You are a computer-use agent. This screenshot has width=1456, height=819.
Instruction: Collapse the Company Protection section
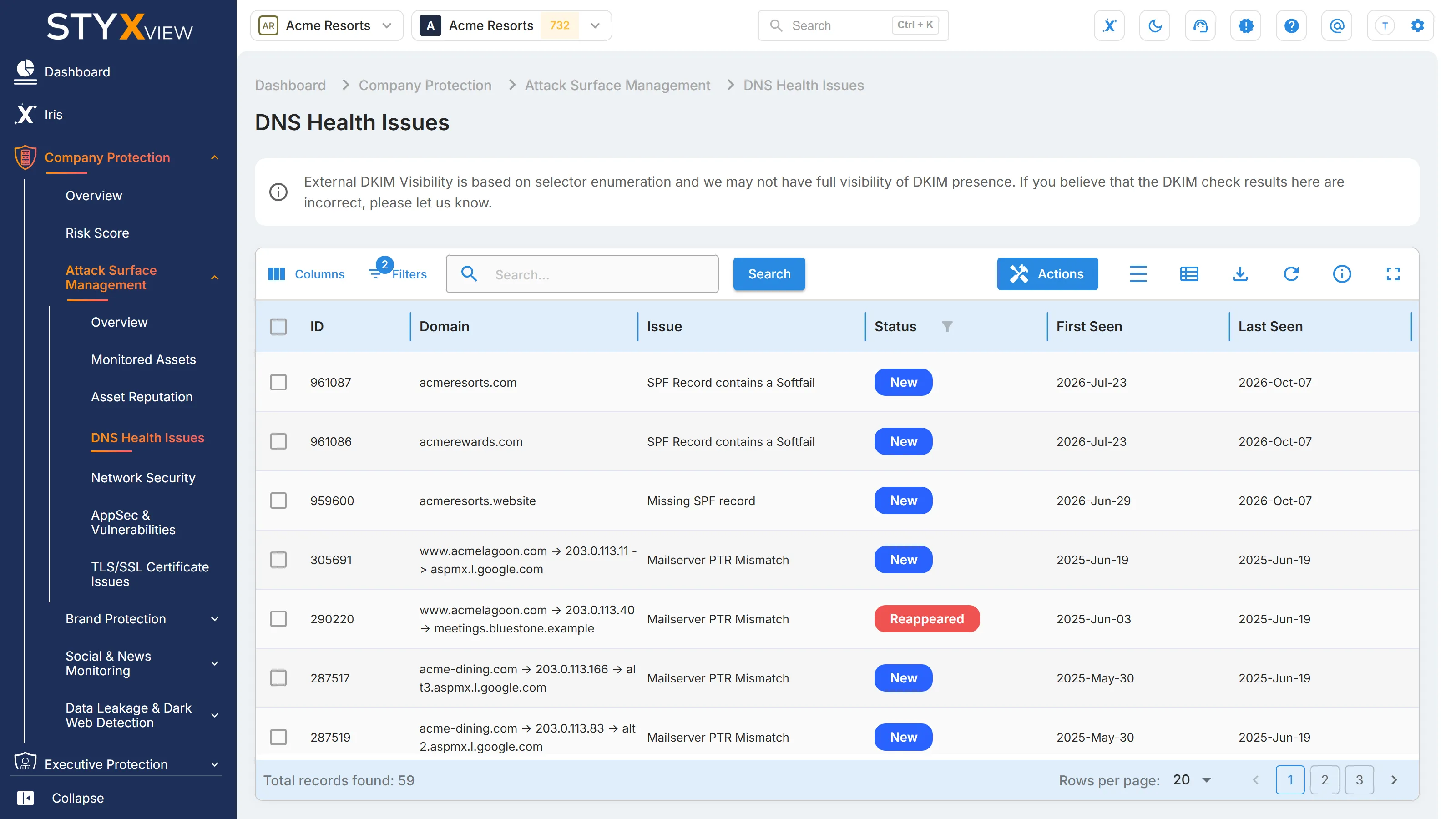point(215,158)
